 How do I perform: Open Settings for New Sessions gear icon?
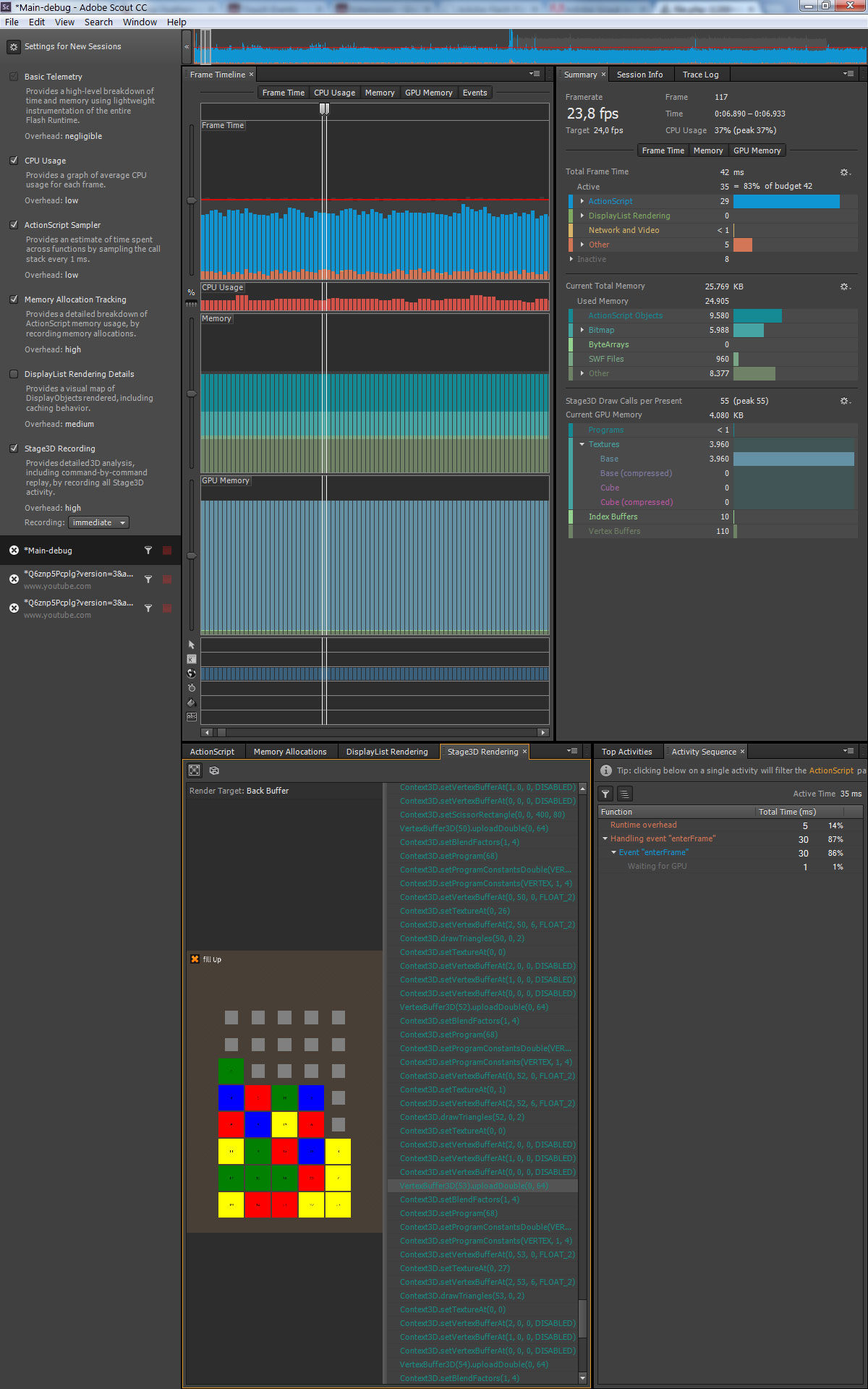13,47
